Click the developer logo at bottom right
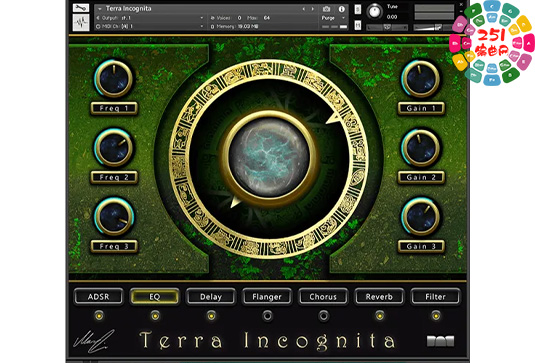Screen dimensions: 535x363 pyautogui.click(x=440, y=341)
